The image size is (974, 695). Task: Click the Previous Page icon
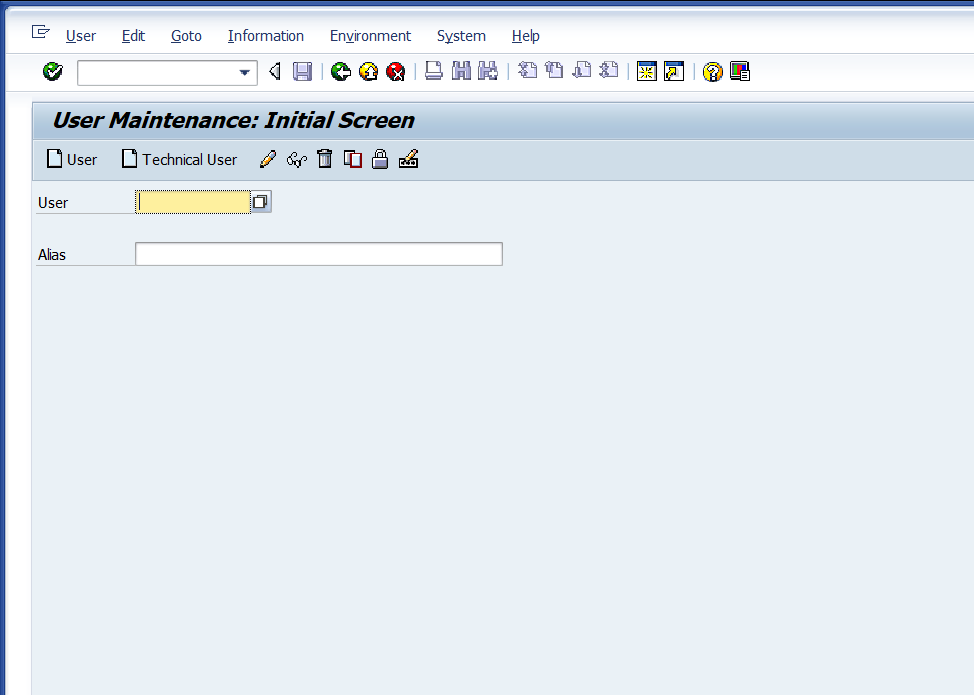click(x=554, y=71)
